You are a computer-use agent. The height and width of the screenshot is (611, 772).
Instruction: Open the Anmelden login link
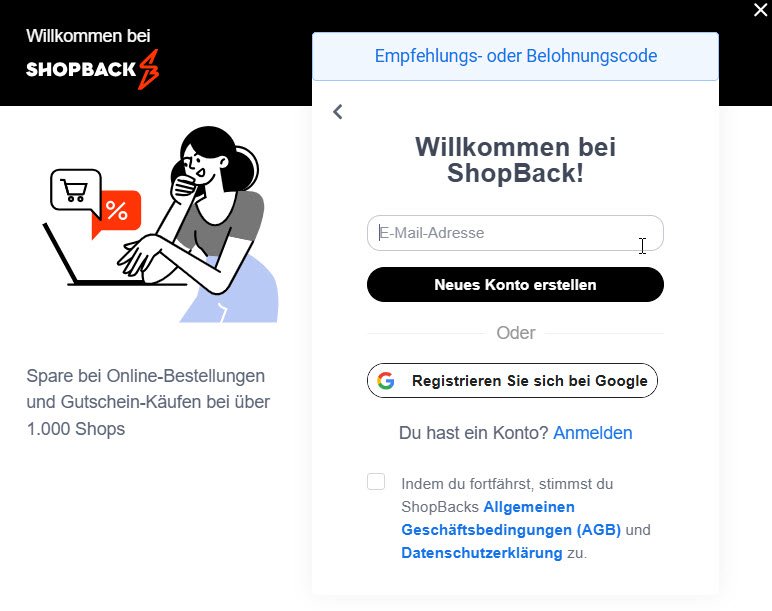coord(593,433)
